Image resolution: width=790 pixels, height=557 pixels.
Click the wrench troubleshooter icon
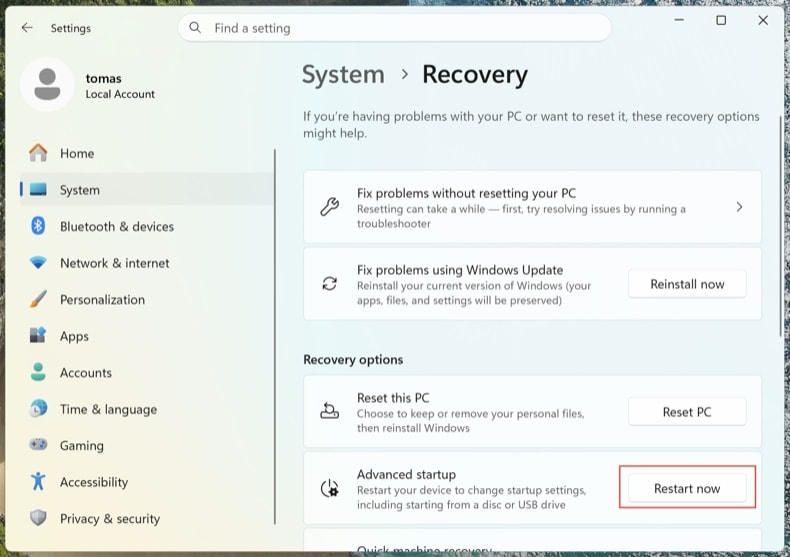click(330, 207)
